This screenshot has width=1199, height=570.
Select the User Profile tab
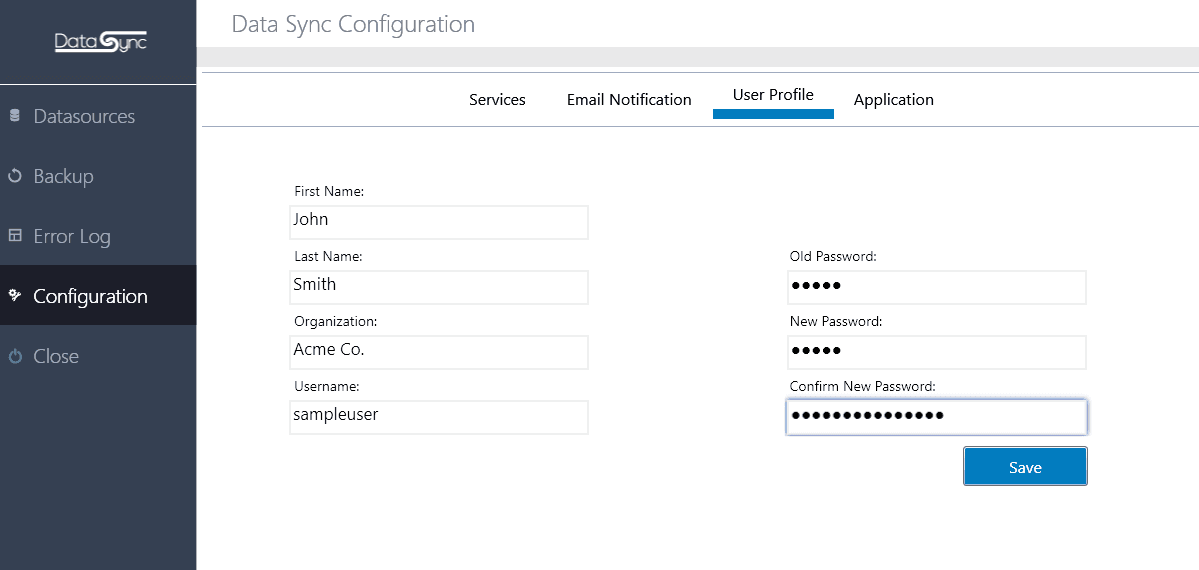(x=773, y=99)
